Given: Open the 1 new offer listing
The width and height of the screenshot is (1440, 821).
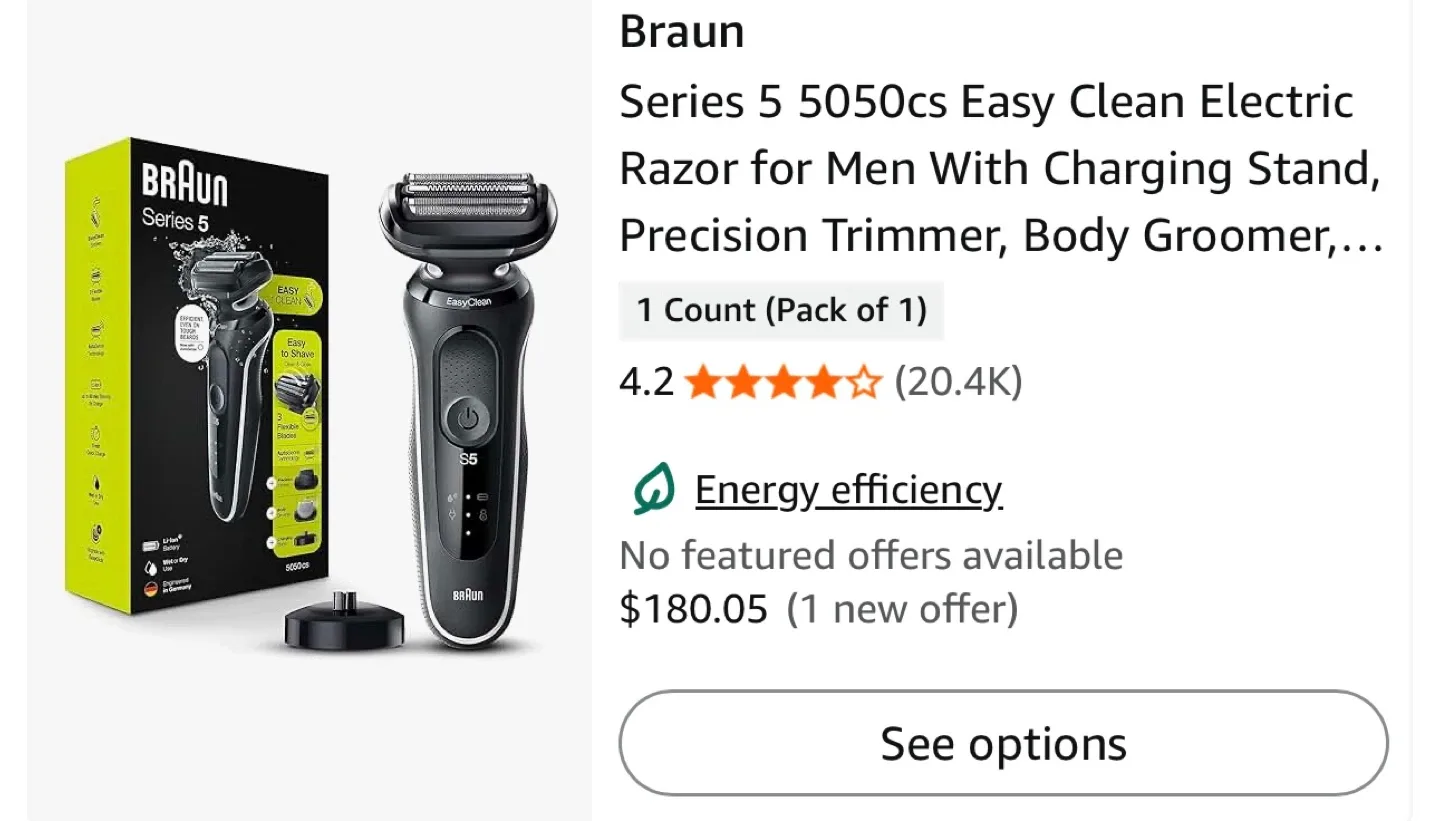Looking at the screenshot, I should 902,608.
